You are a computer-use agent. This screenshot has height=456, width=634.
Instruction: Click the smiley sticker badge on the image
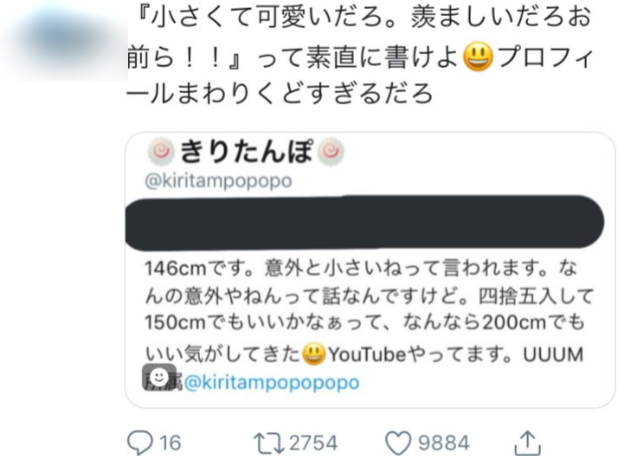(x=159, y=378)
